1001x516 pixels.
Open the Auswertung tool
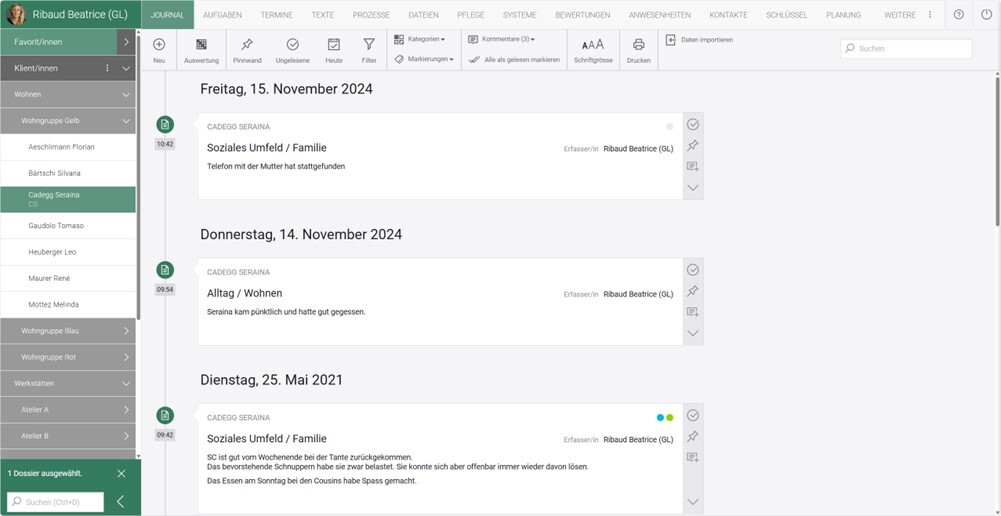(x=201, y=45)
